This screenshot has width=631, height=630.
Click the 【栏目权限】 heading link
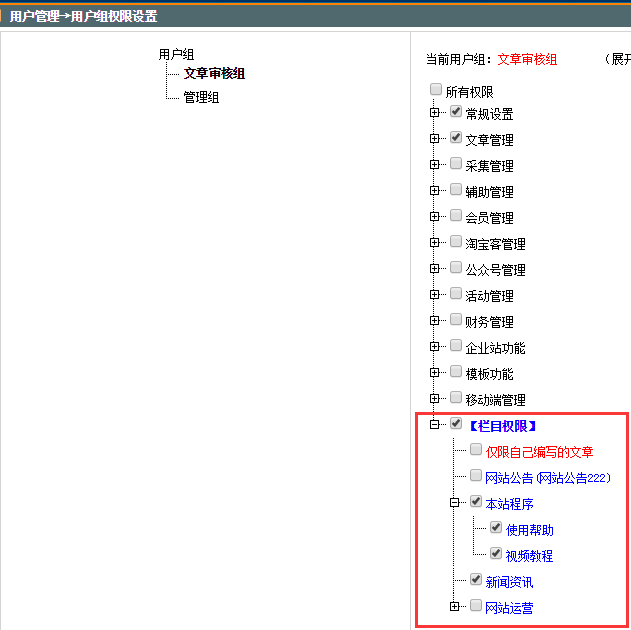tap(503, 426)
